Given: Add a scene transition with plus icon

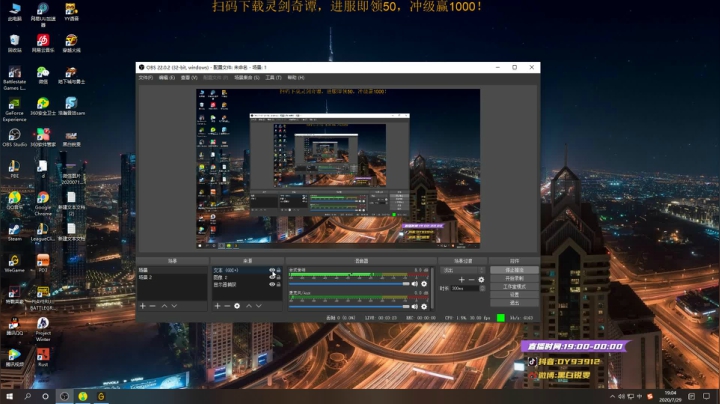Looking at the screenshot, I should [x=461, y=280].
